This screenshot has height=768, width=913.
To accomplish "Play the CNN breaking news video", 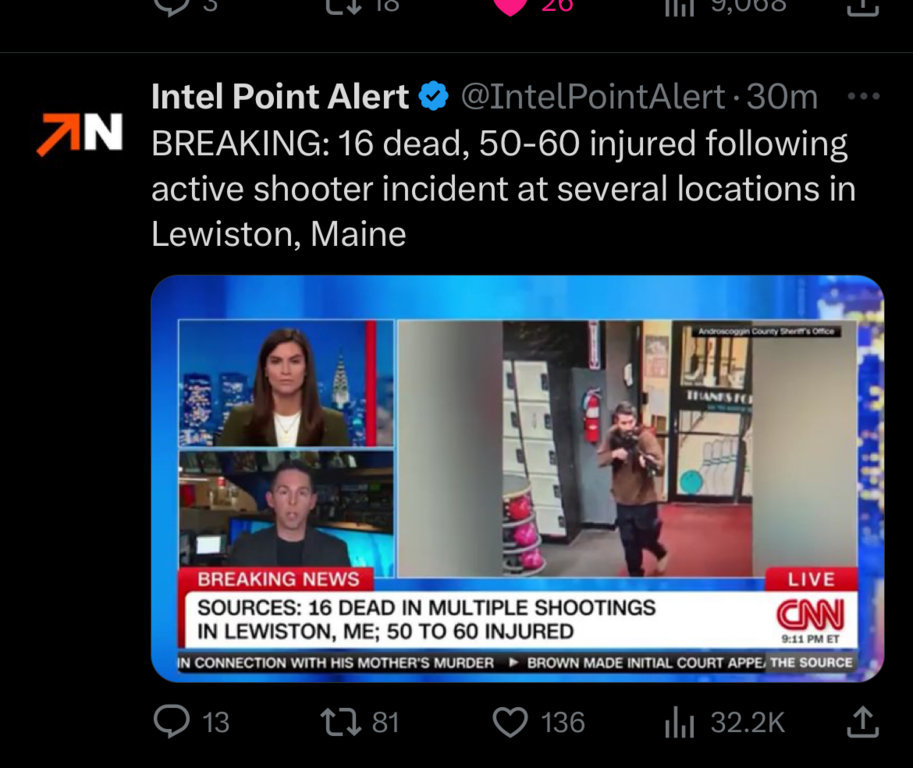I will pyautogui.click(x=517, y=478).
